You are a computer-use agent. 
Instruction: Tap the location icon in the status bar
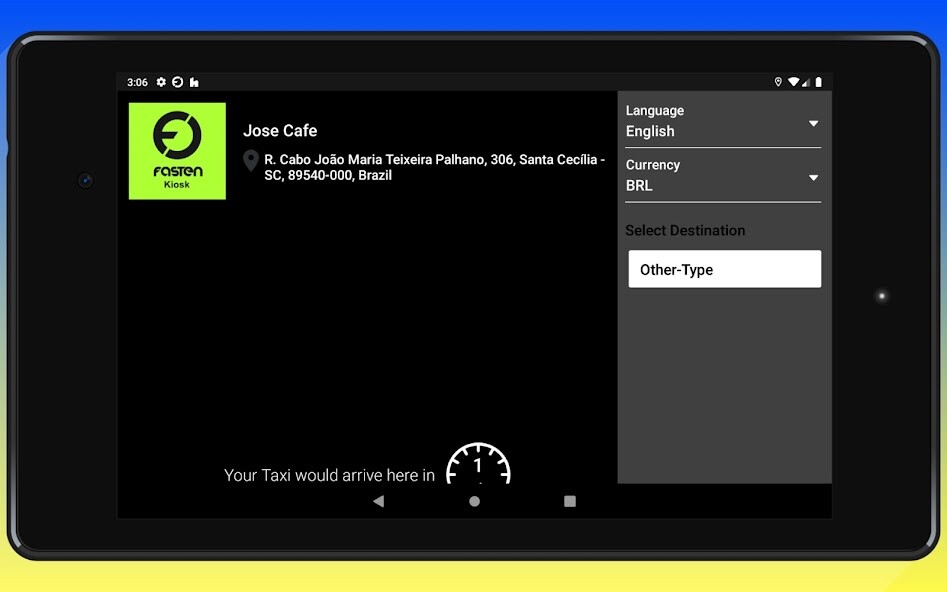(779, 82)
